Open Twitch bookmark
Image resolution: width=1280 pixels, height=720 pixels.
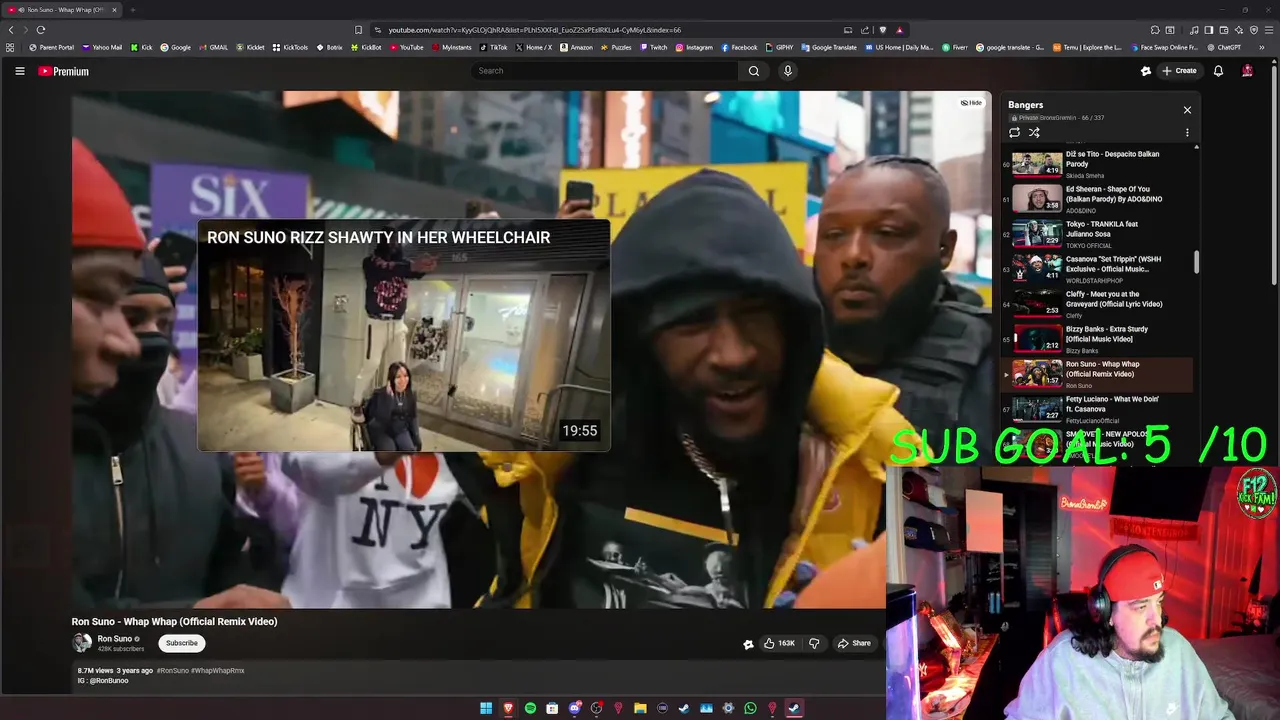[x=653, y=47]
